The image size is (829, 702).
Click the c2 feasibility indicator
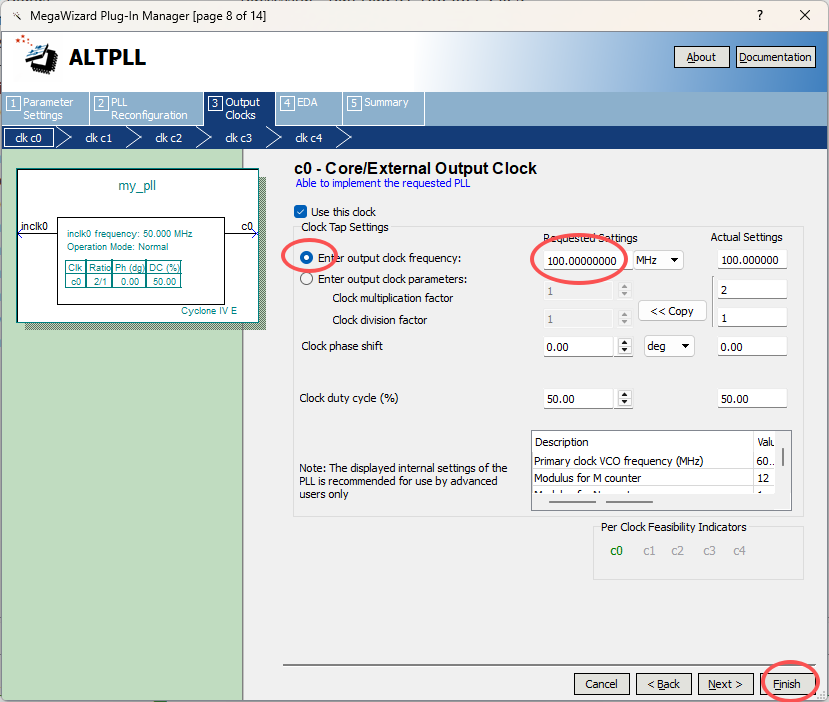[x=677, y=551]
